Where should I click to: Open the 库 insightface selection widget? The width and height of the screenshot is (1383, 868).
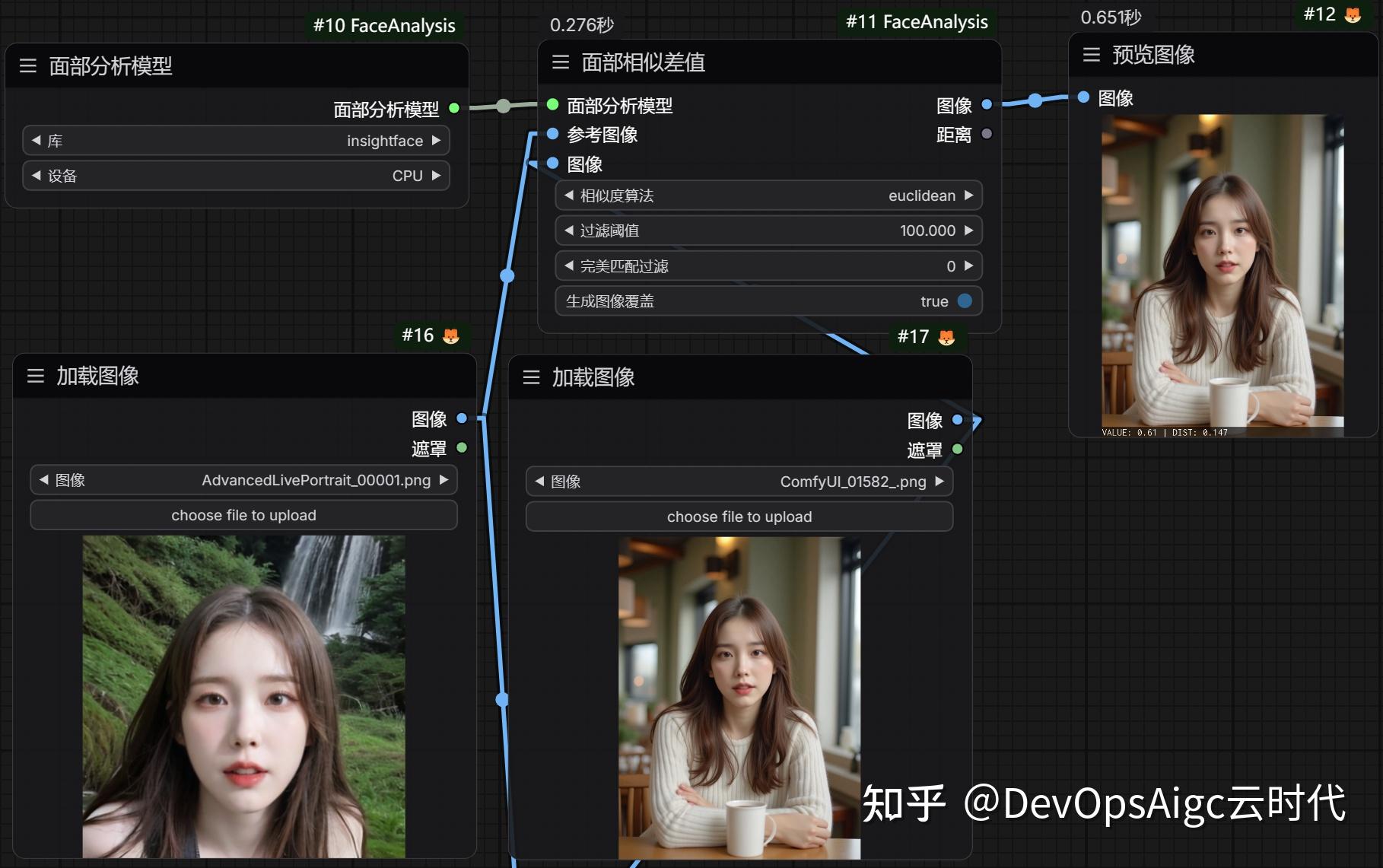[236, 140]
